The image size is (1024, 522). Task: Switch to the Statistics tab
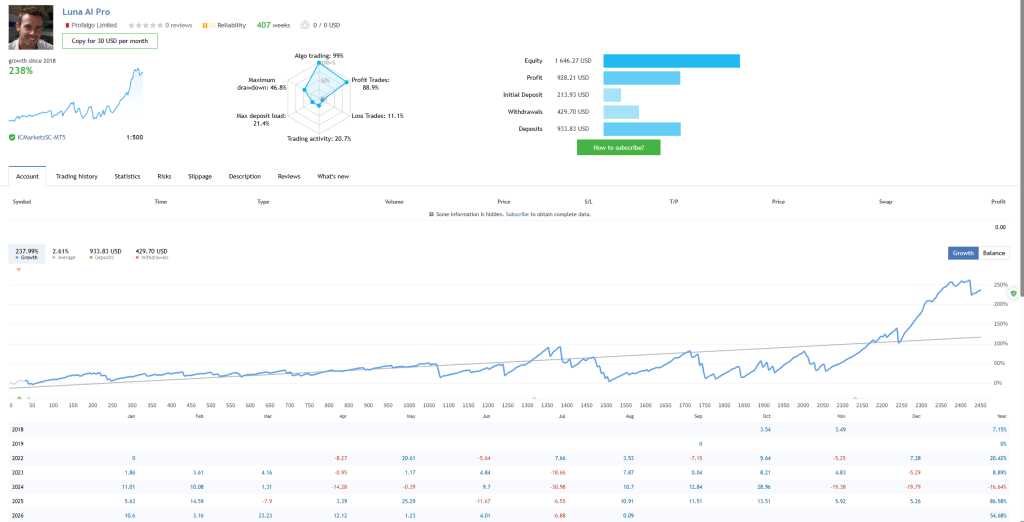(x=127, y=176)
